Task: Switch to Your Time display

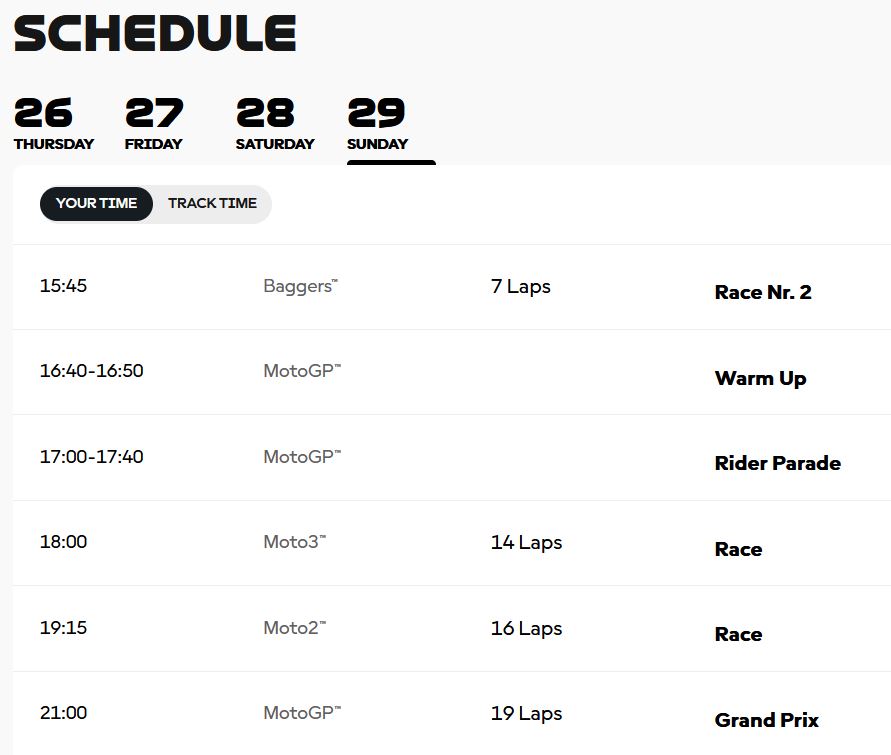Action: pos(96,203)
